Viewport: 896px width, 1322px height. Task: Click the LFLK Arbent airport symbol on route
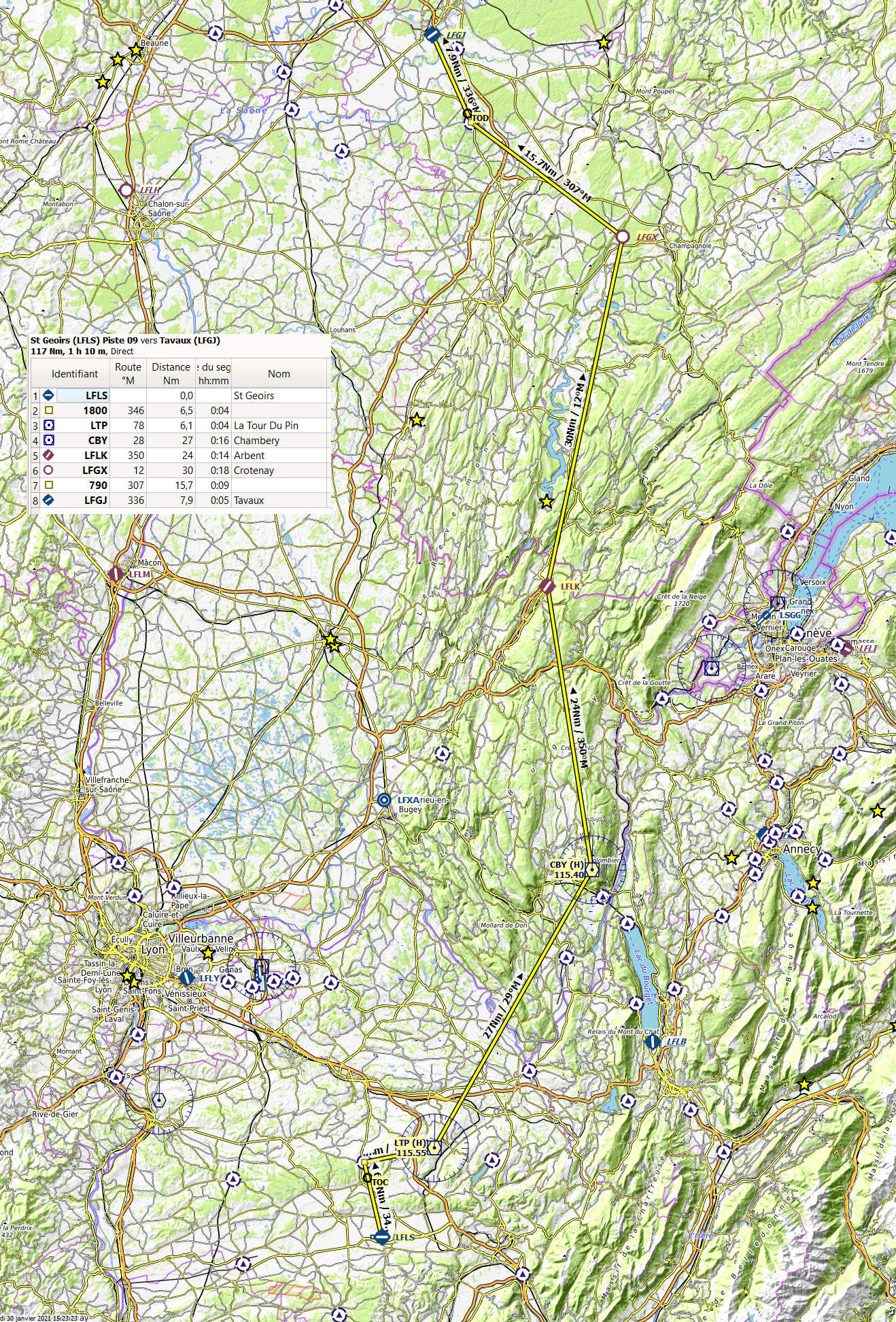coord(547,586)
